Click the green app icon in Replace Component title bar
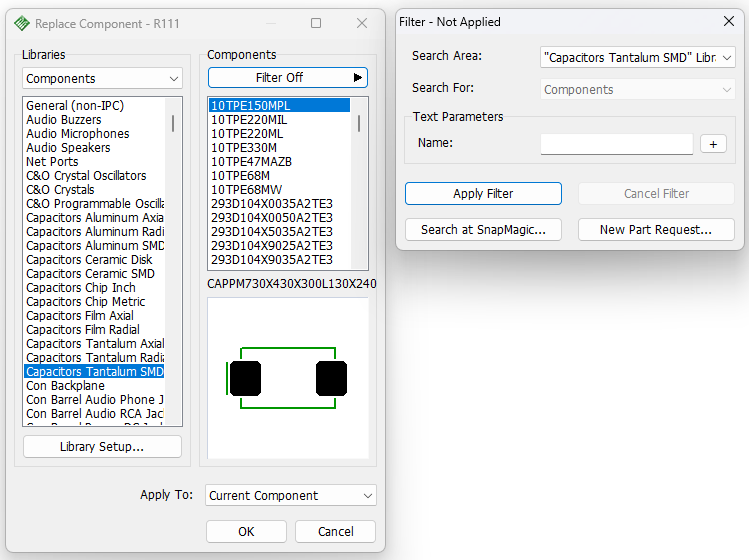The image size is (749, 560). pos(22,23)
